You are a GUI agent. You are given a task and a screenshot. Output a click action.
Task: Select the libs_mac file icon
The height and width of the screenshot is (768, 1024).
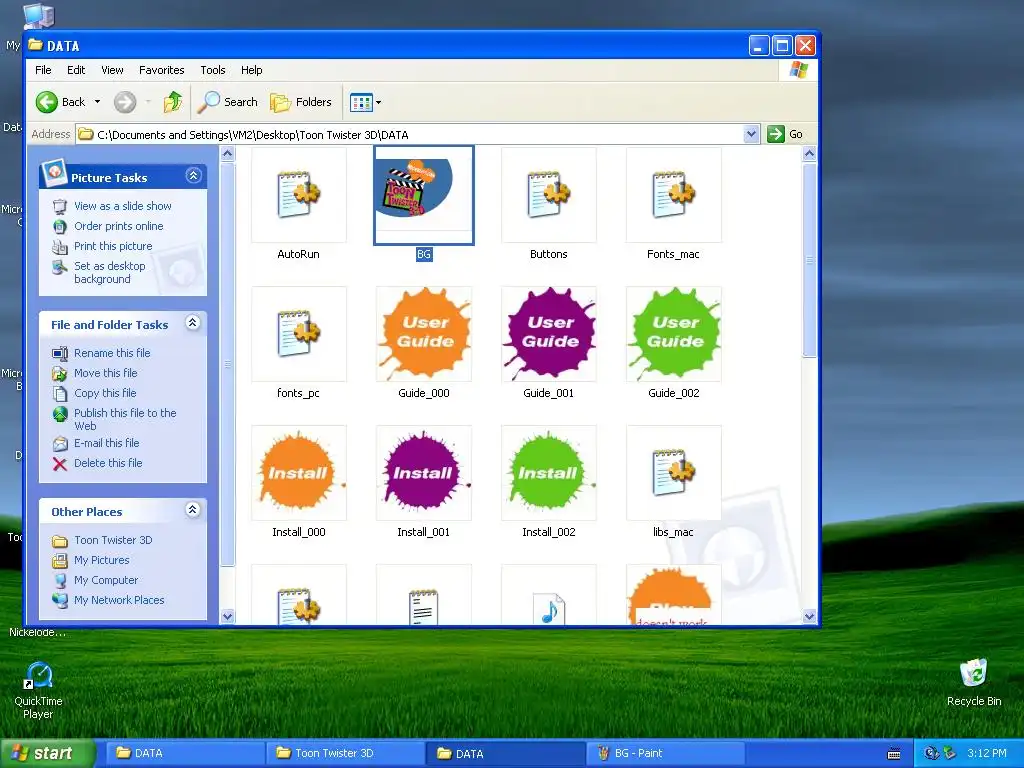click(x=673, y=473)
